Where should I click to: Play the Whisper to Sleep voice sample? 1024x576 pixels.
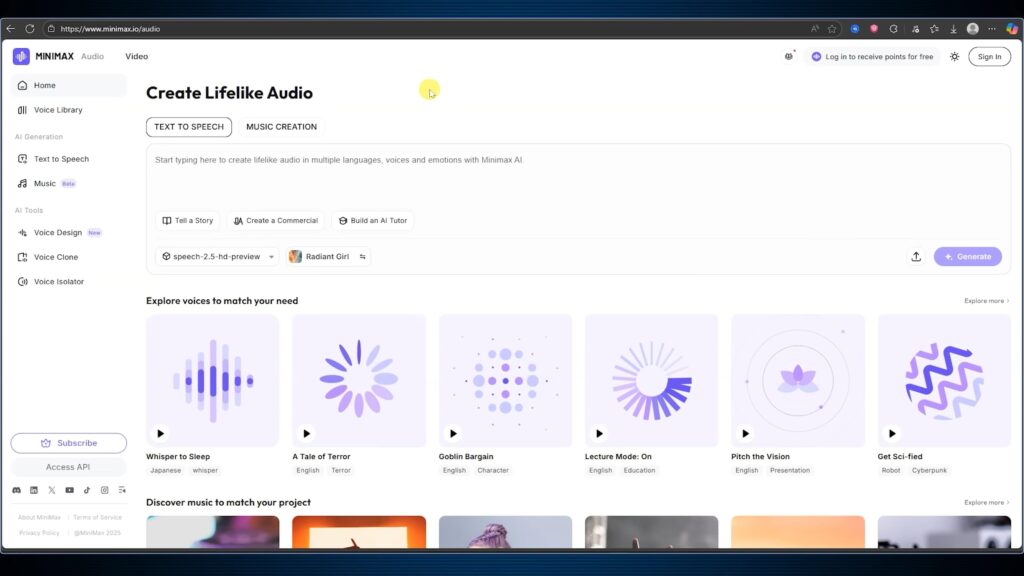coord(160,434)
